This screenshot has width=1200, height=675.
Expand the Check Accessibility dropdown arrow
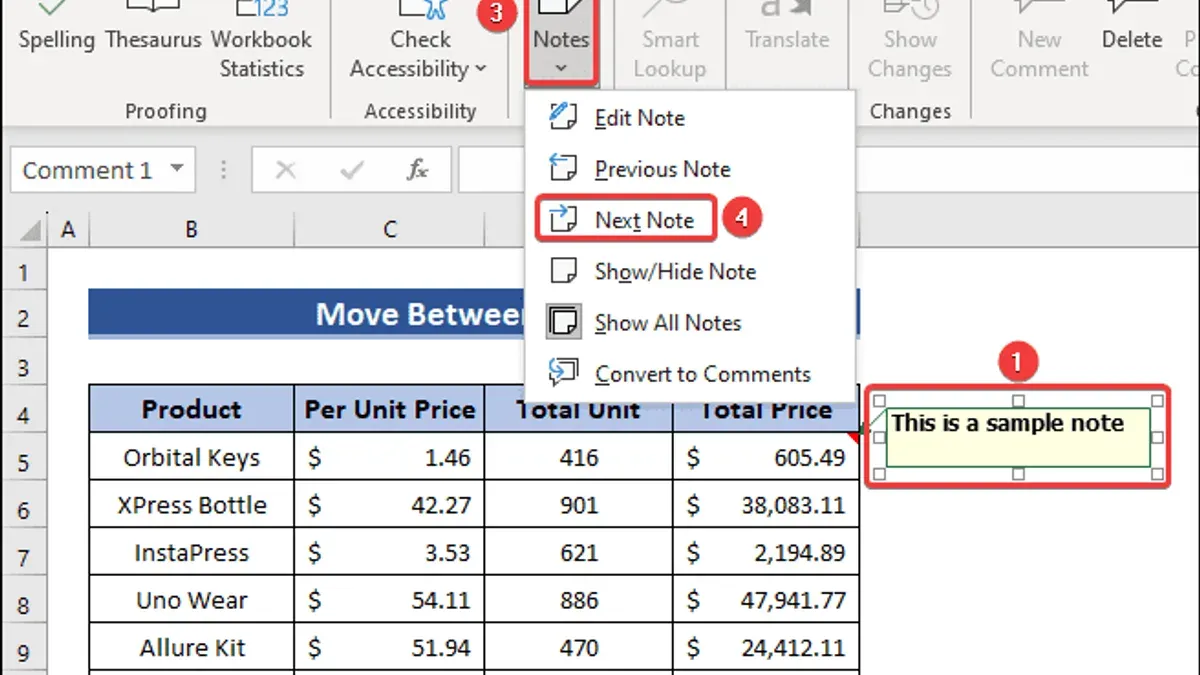pos(480,69)
